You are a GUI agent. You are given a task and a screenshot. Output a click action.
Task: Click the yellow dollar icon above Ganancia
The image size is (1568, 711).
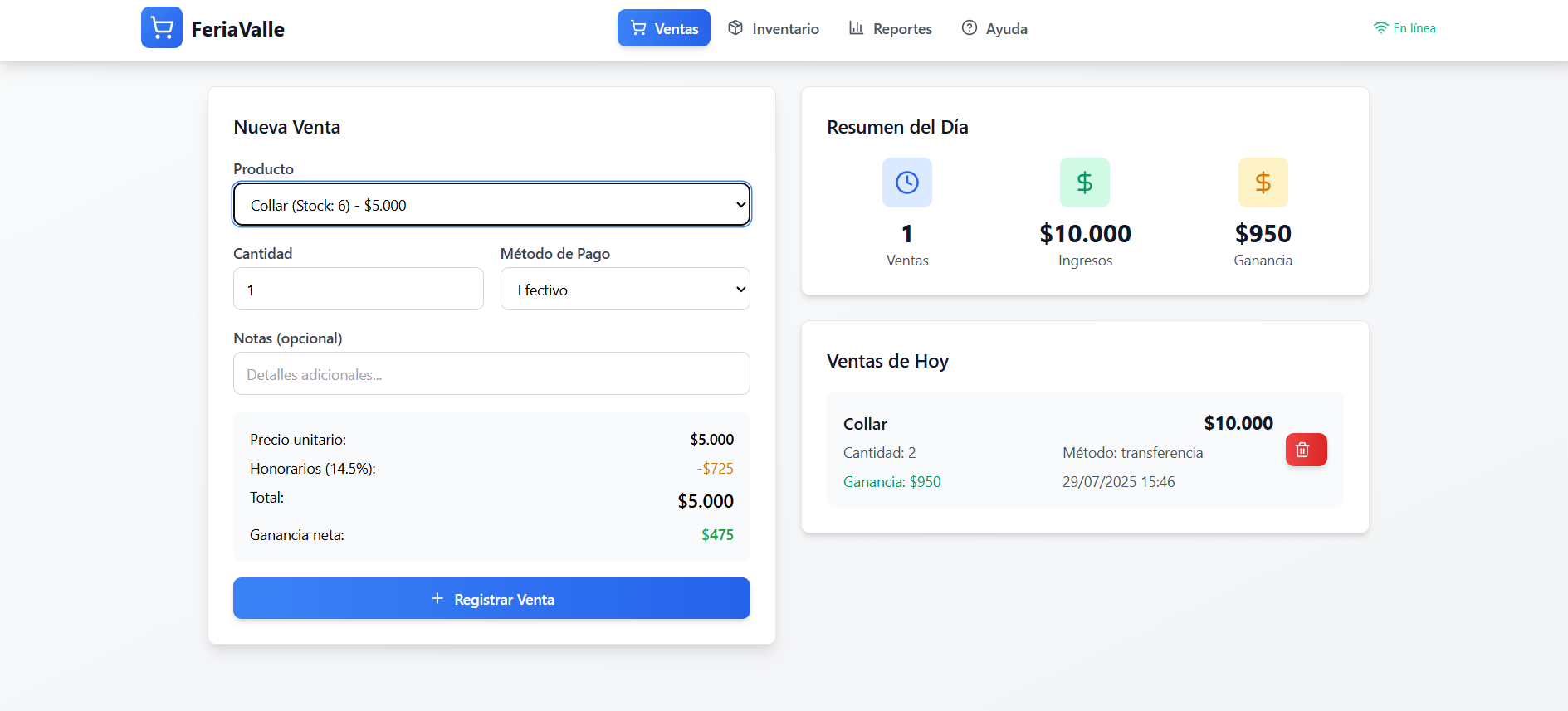(x=1263, y=183)
